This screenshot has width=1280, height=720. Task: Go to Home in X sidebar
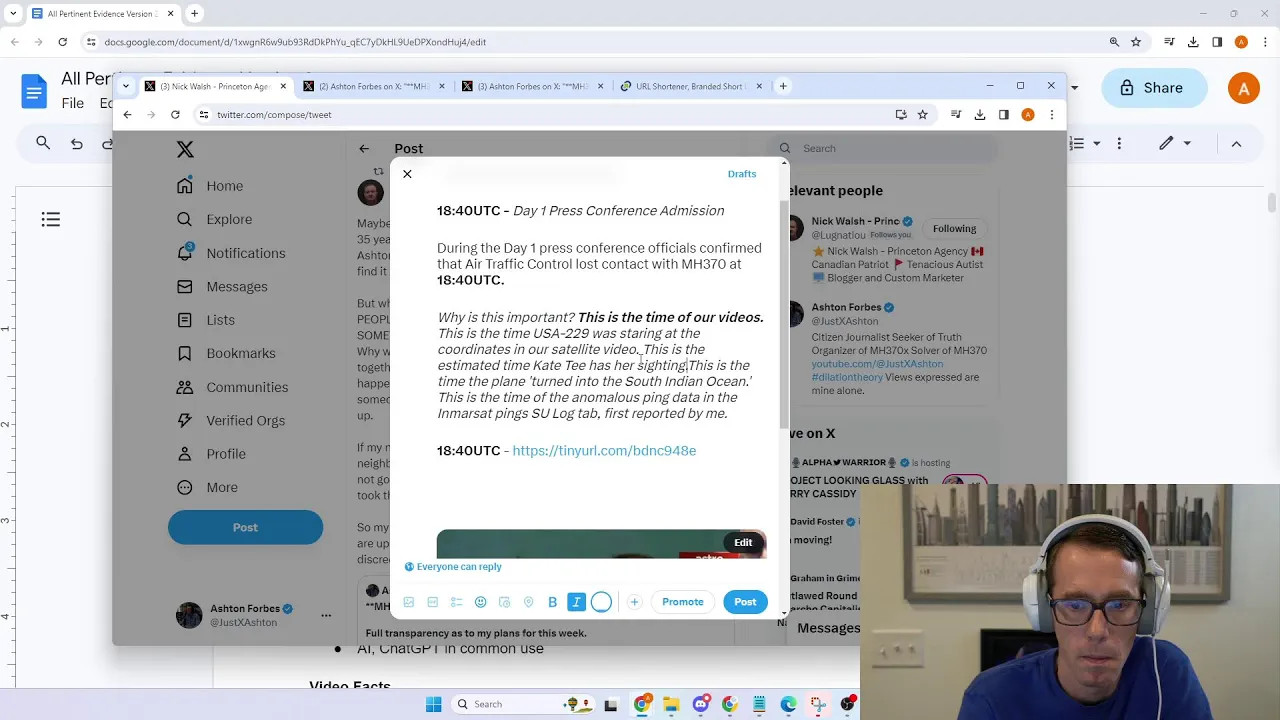pyautogui.click(x=211, y=186)
